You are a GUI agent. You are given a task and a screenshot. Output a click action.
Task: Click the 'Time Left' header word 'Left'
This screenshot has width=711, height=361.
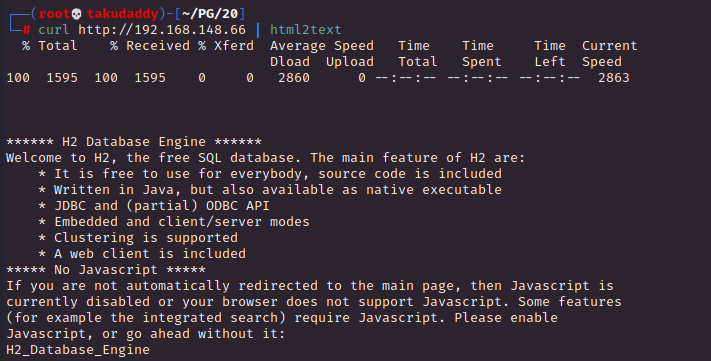pyautogui.click(x=550, y=62)
